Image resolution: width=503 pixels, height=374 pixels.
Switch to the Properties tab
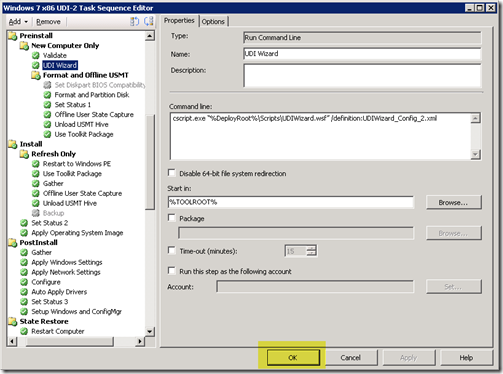tap(179, 21)
